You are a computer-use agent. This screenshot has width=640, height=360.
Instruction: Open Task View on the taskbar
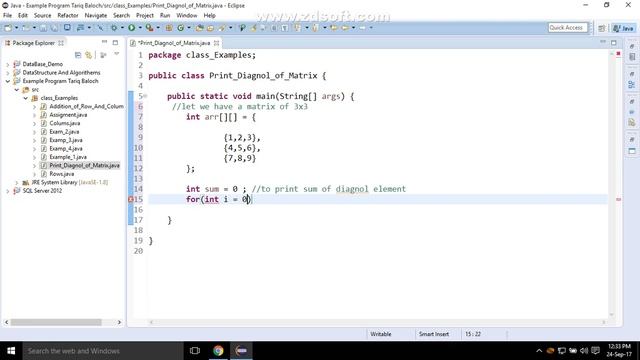point(195,350)
